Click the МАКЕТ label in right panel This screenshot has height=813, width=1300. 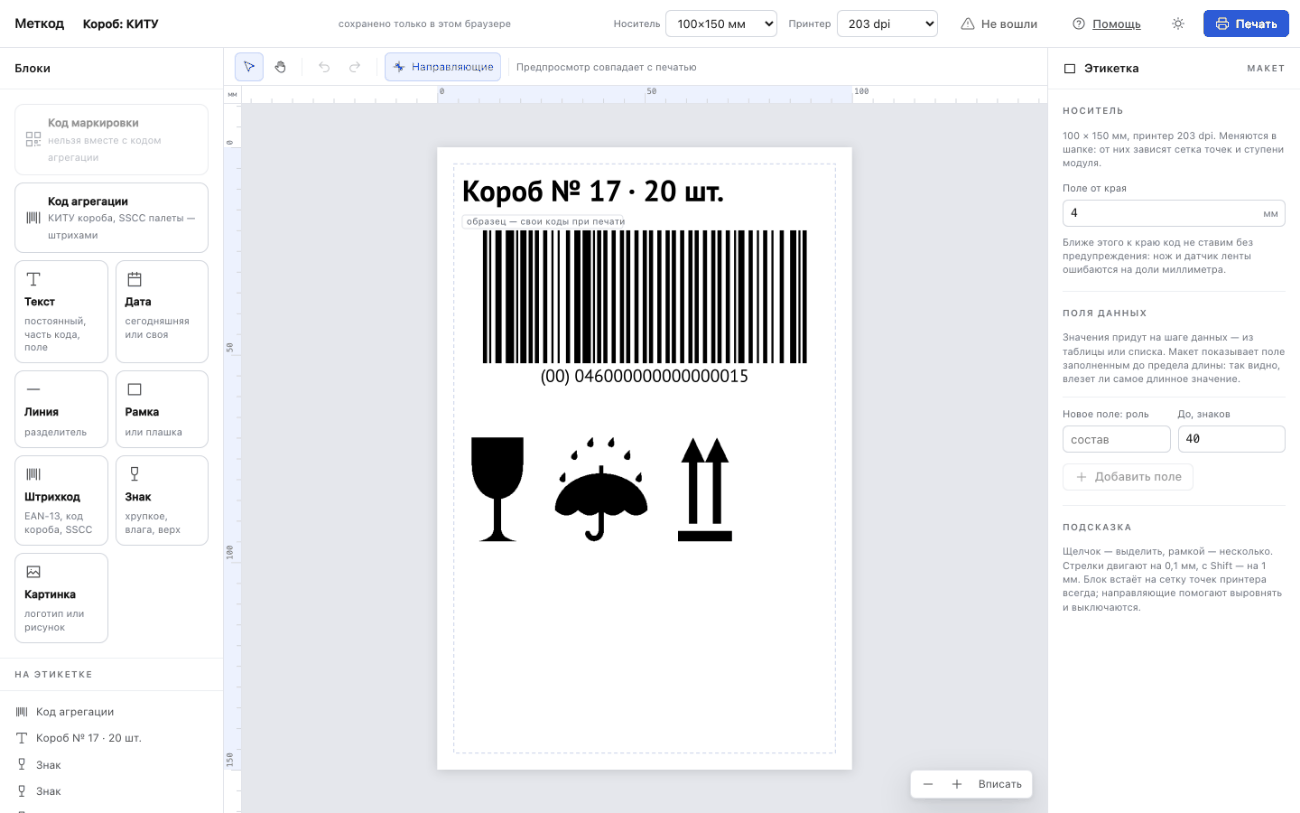(x=1266, y=68)
